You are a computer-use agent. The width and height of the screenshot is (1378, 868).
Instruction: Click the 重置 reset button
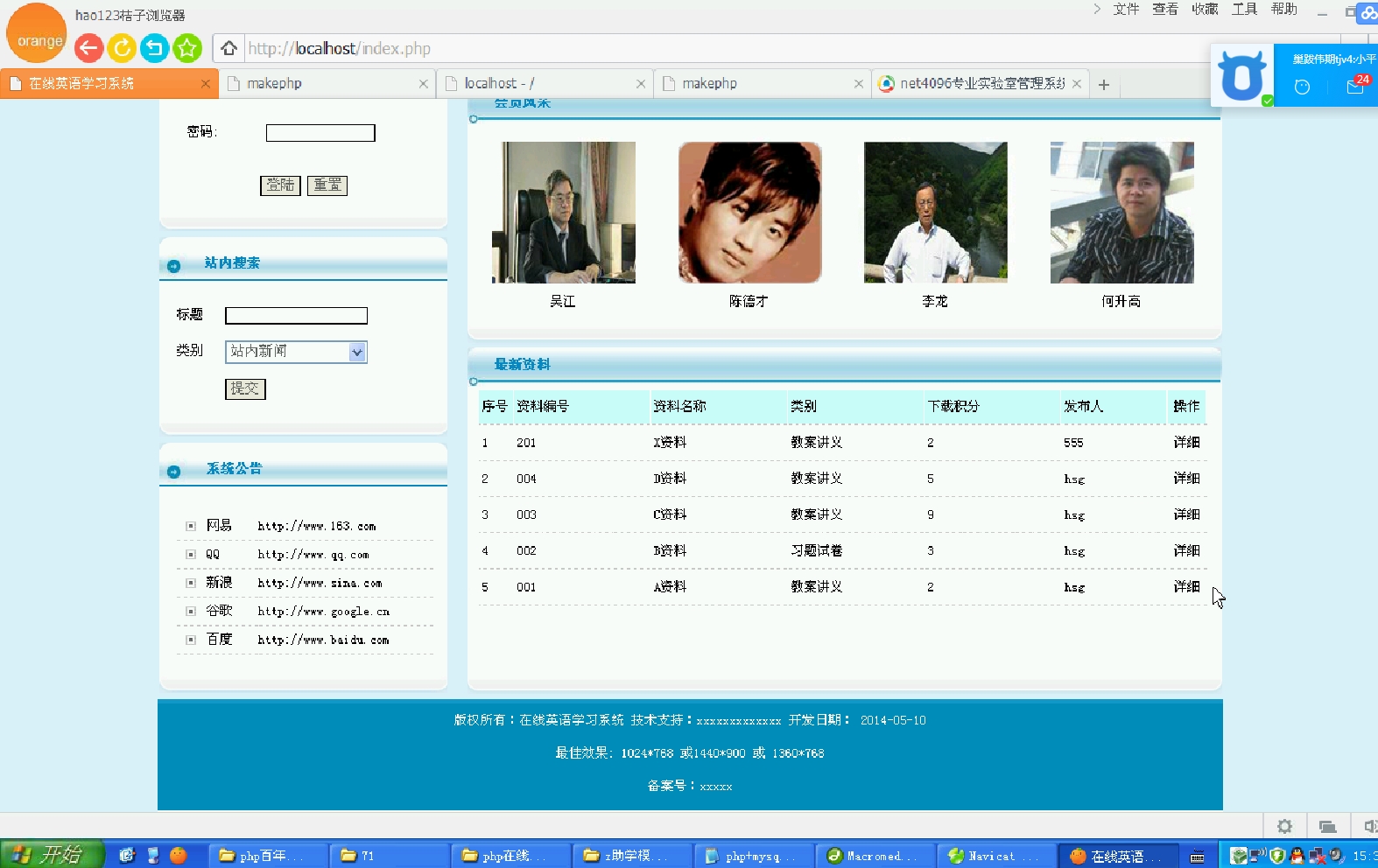(x=327, y=185)
